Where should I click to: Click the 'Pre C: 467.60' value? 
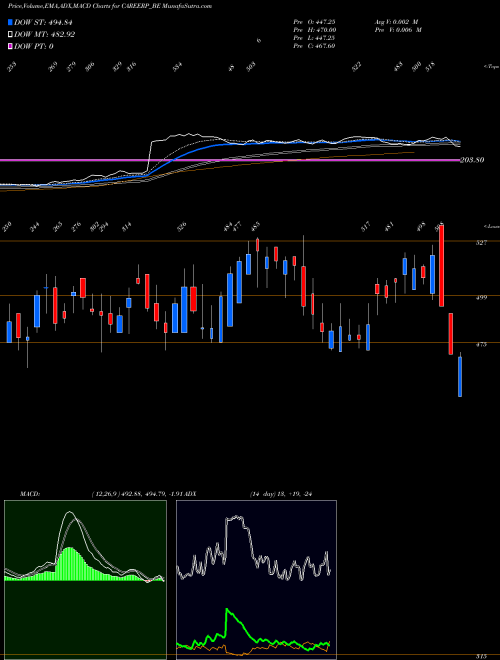click(314, 46)
